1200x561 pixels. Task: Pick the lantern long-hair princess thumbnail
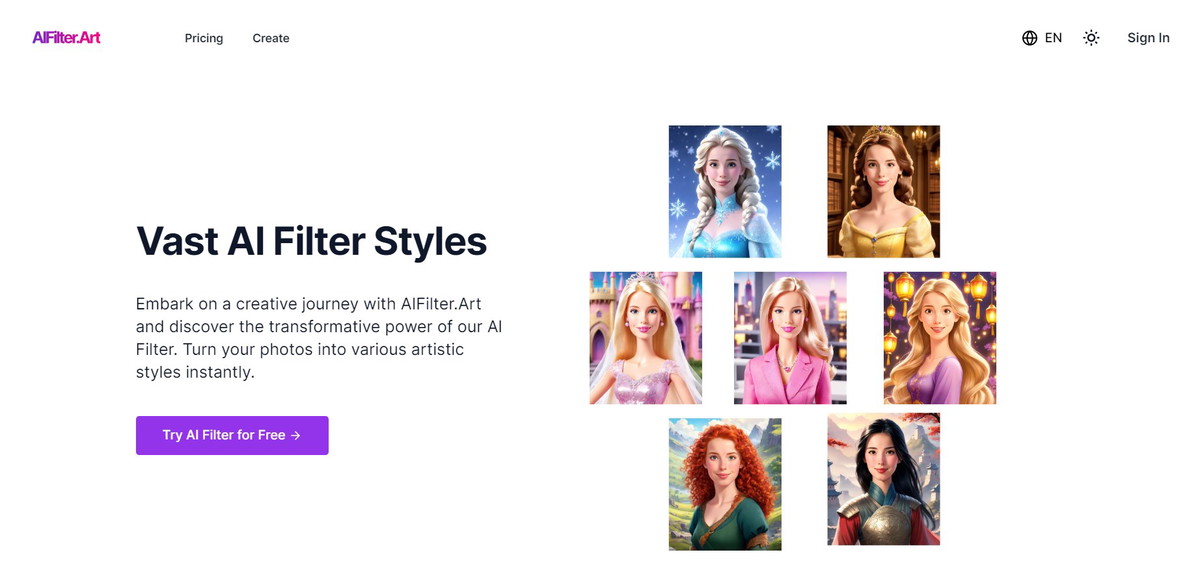940,338
